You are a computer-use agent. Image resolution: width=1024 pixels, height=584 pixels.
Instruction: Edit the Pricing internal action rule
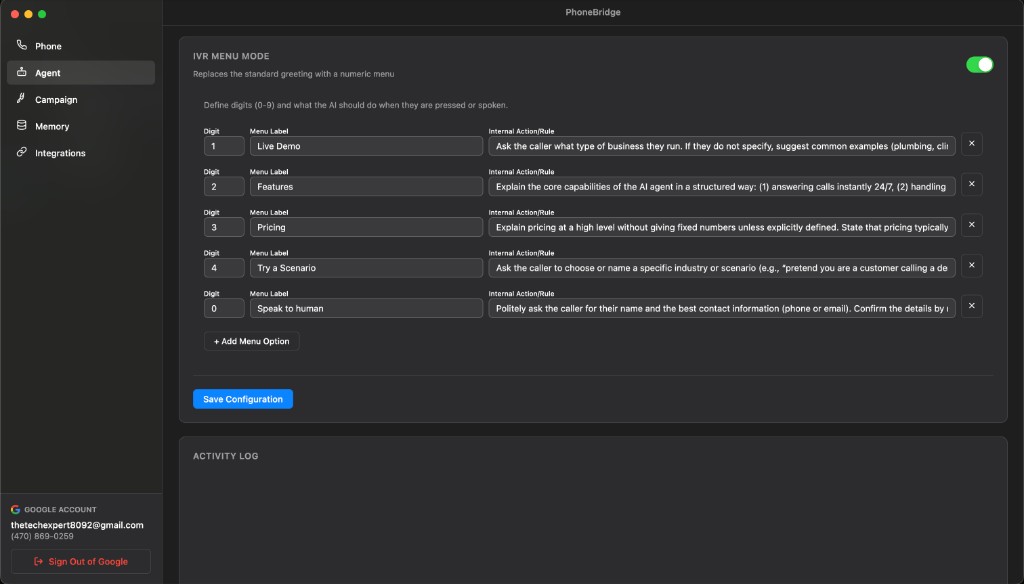tap(722, 227)
